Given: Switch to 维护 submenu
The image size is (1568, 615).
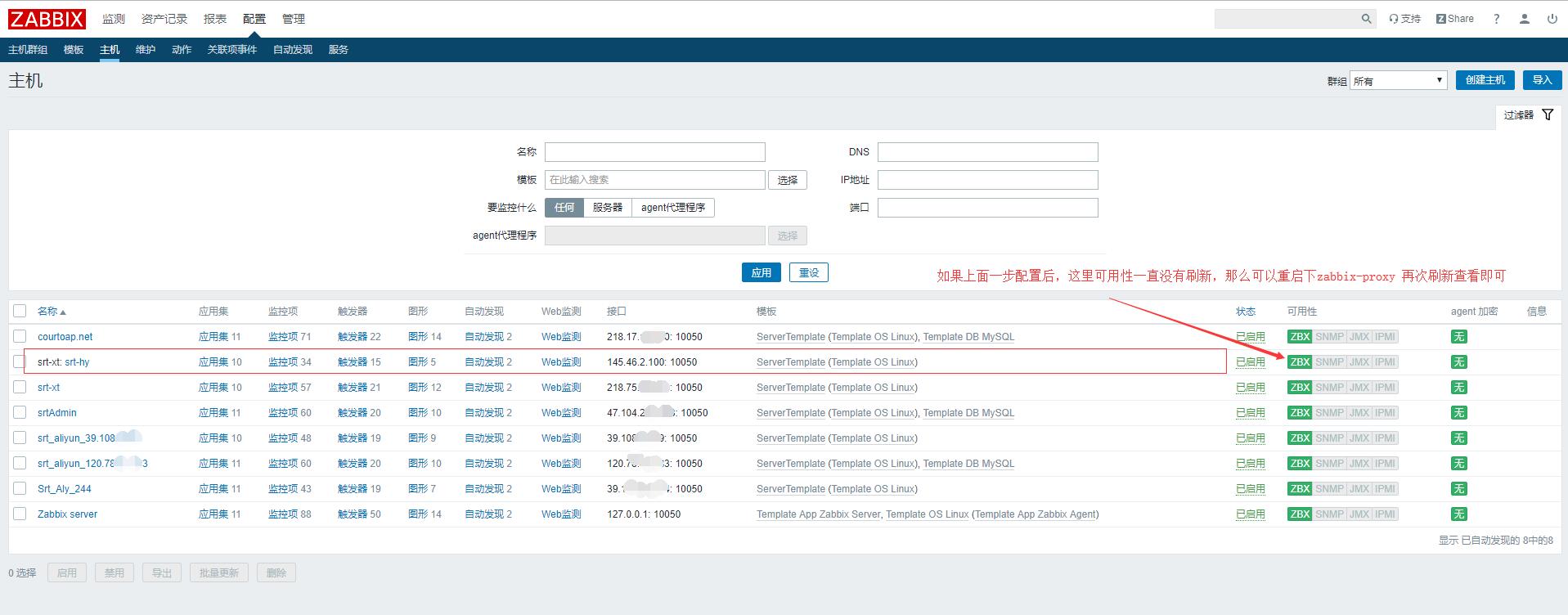Looking at the screenshot, I should click(146, 50).
